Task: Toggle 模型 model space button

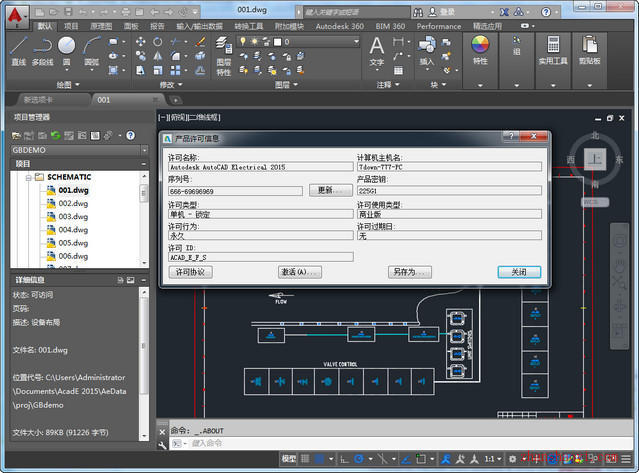Action: coord(289,459)
